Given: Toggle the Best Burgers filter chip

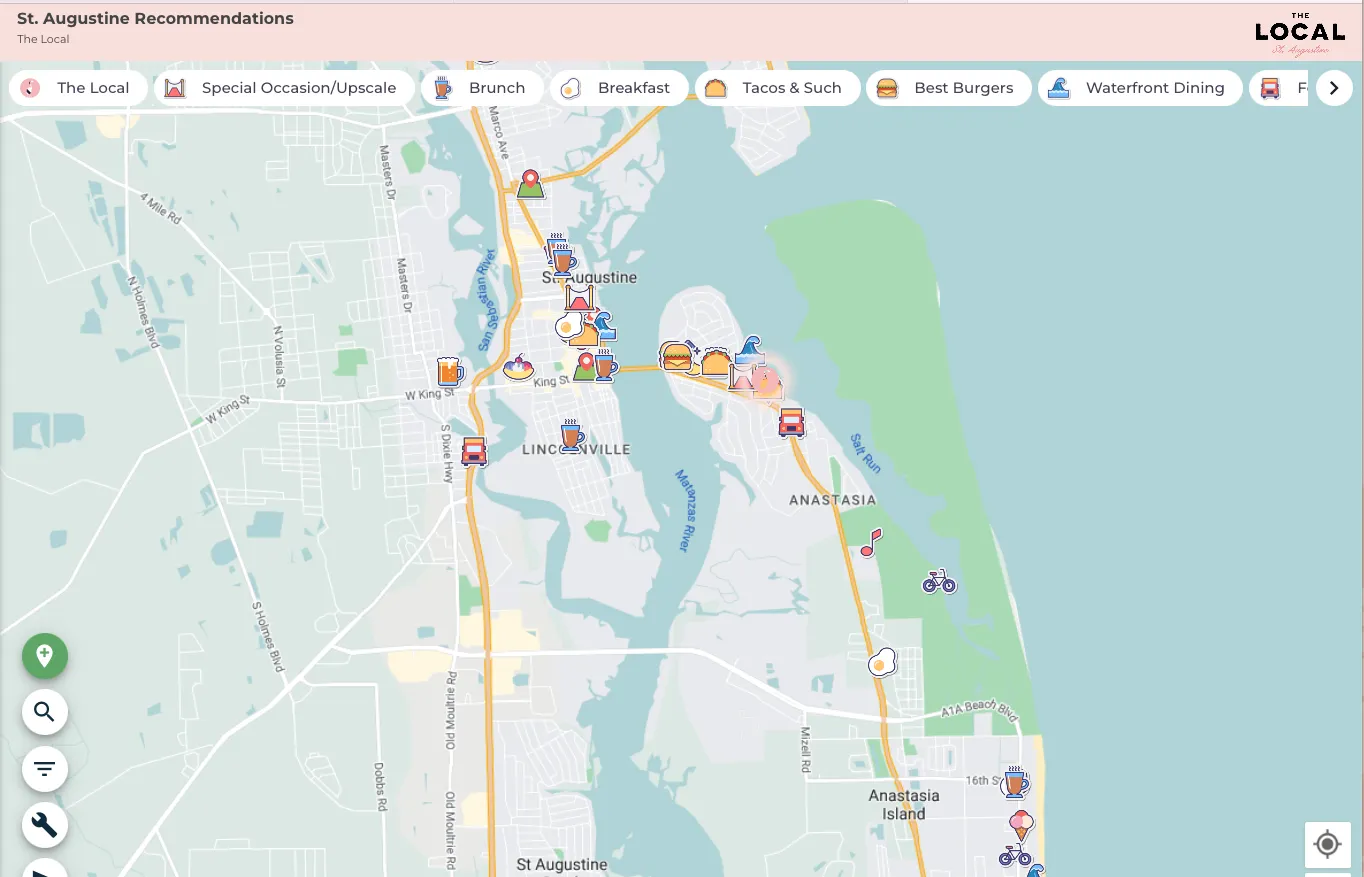Looking at the screenshot, I should [947, 88].
